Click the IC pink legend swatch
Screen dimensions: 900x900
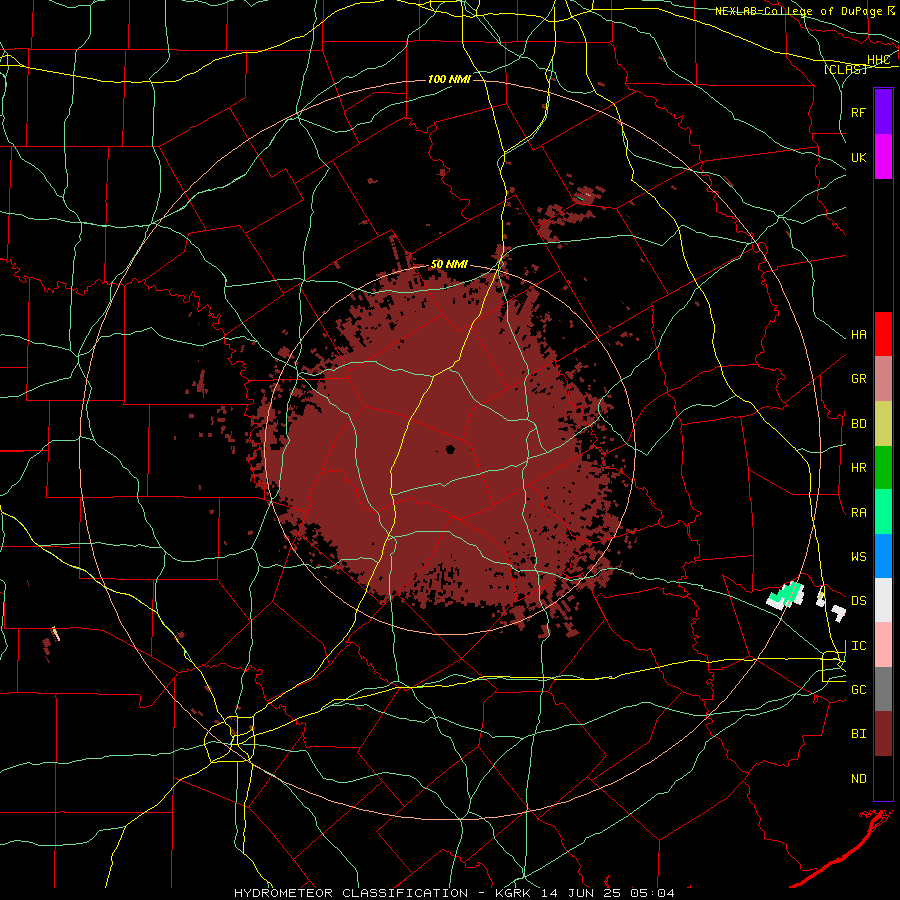click(883, 645)
